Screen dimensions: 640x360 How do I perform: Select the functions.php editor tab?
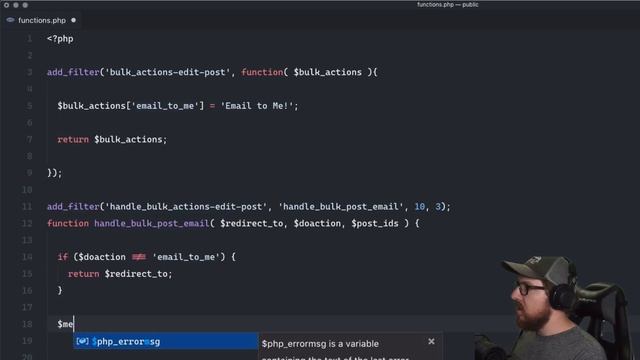[42, 20]
